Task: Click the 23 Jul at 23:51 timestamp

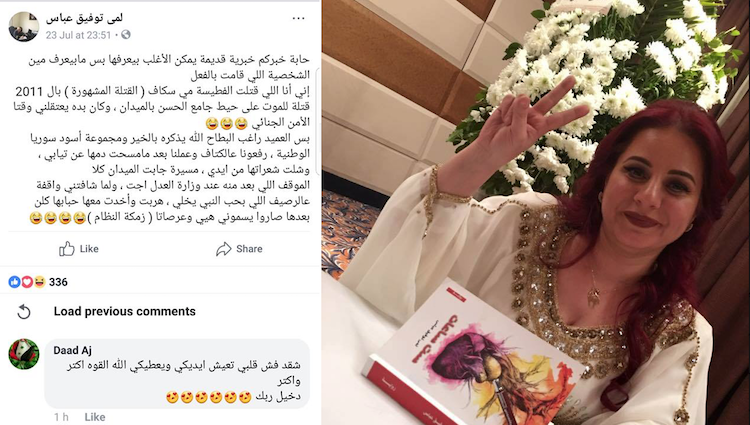Action: pyautogui.click(x=78, y=35)
